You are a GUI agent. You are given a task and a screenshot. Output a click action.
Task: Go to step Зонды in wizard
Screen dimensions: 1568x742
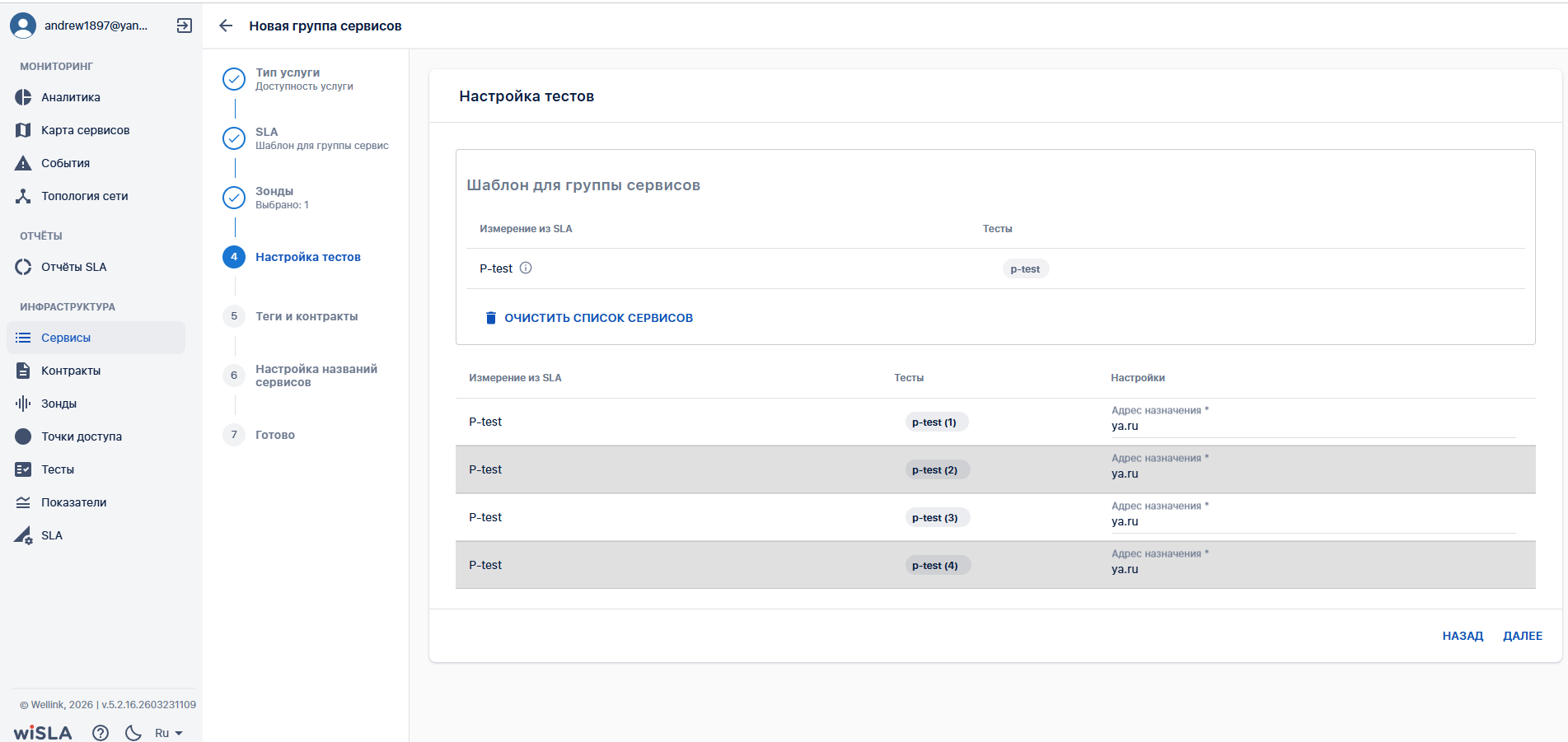coord(265,198)
